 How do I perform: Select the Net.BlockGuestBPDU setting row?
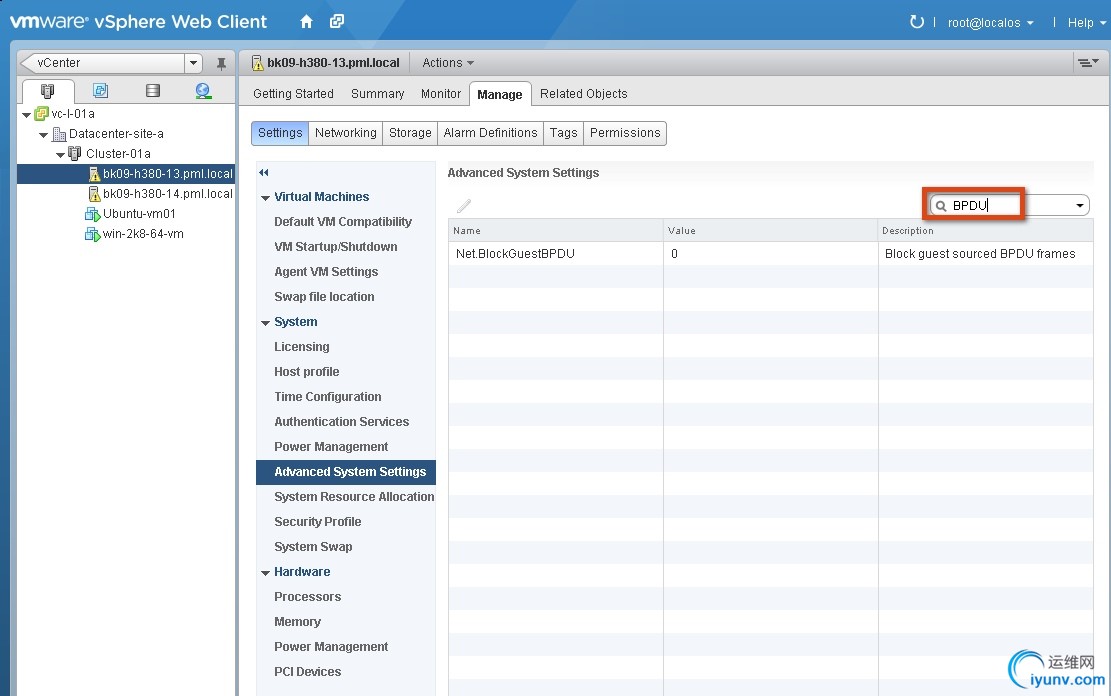pyautogui.click(x=770, y=254)
